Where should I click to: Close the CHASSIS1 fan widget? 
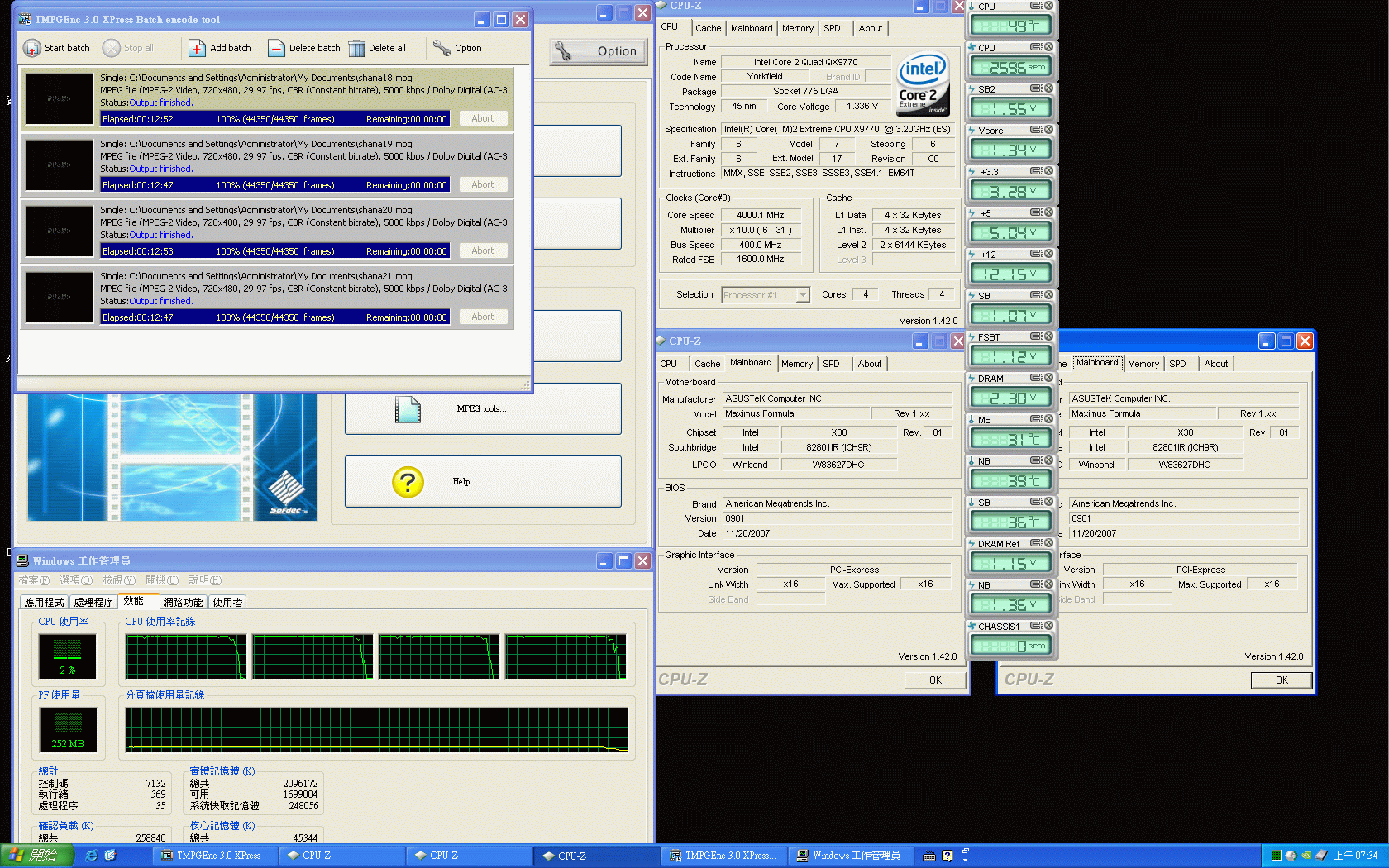(1048, 626)
